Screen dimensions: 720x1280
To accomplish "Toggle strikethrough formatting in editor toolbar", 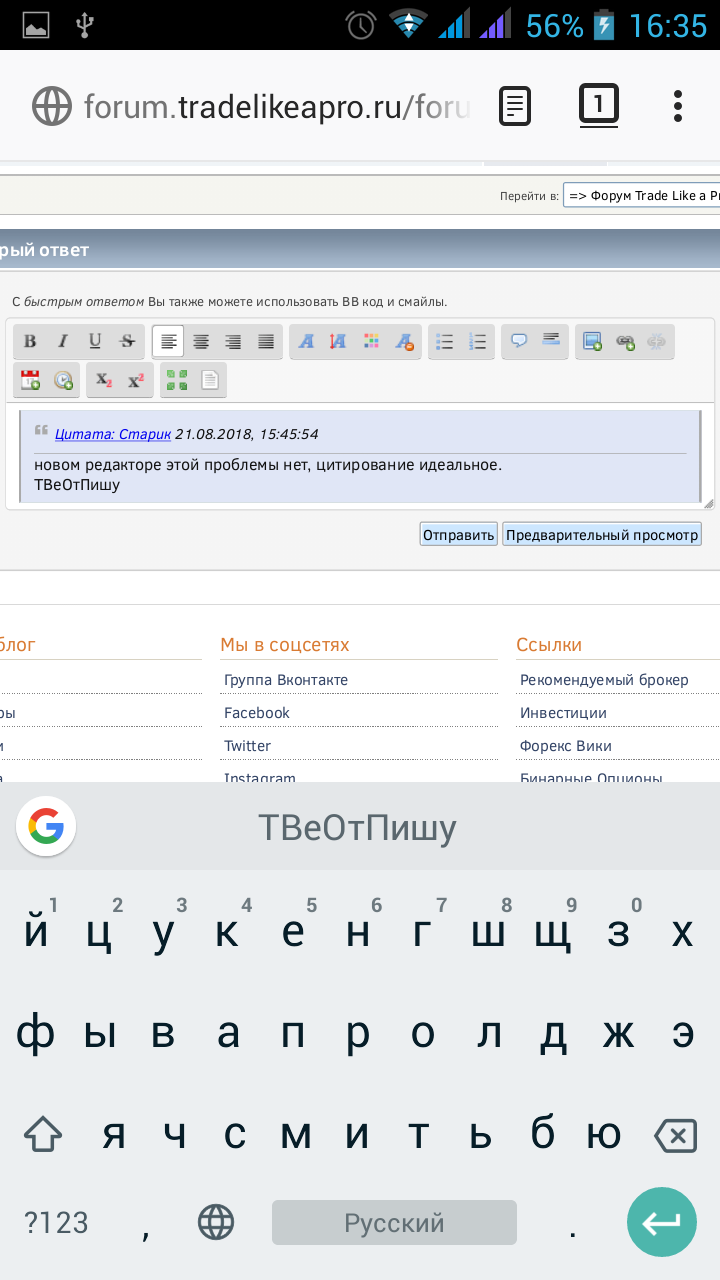I will click(x=127, y=342).
